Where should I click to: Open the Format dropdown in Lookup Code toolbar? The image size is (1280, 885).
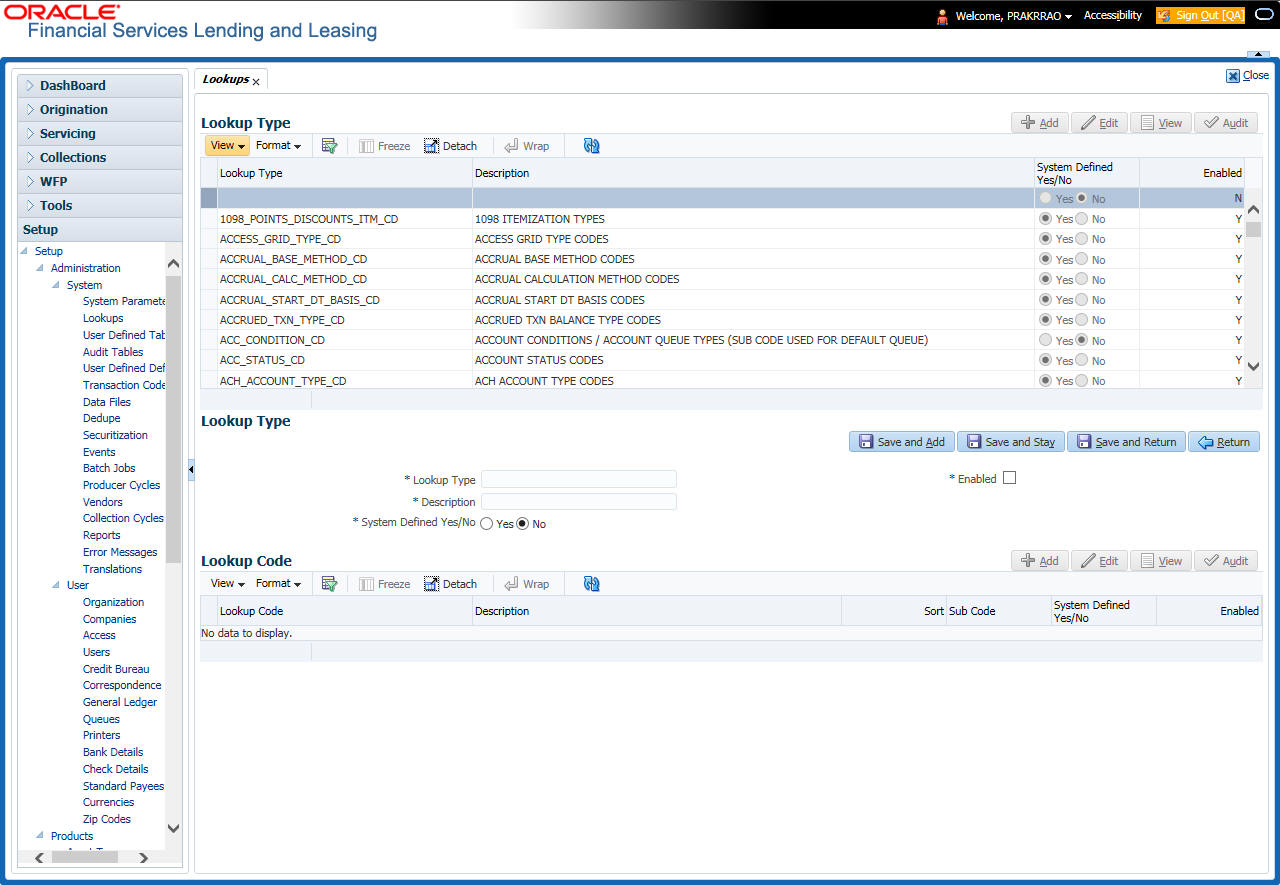pos(278,584)
